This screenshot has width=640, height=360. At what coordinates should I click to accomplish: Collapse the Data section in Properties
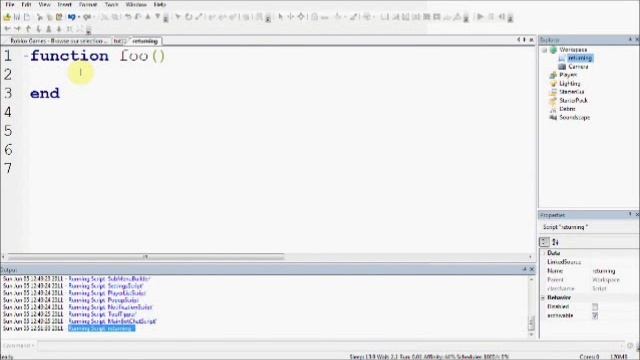click(543, 253)
